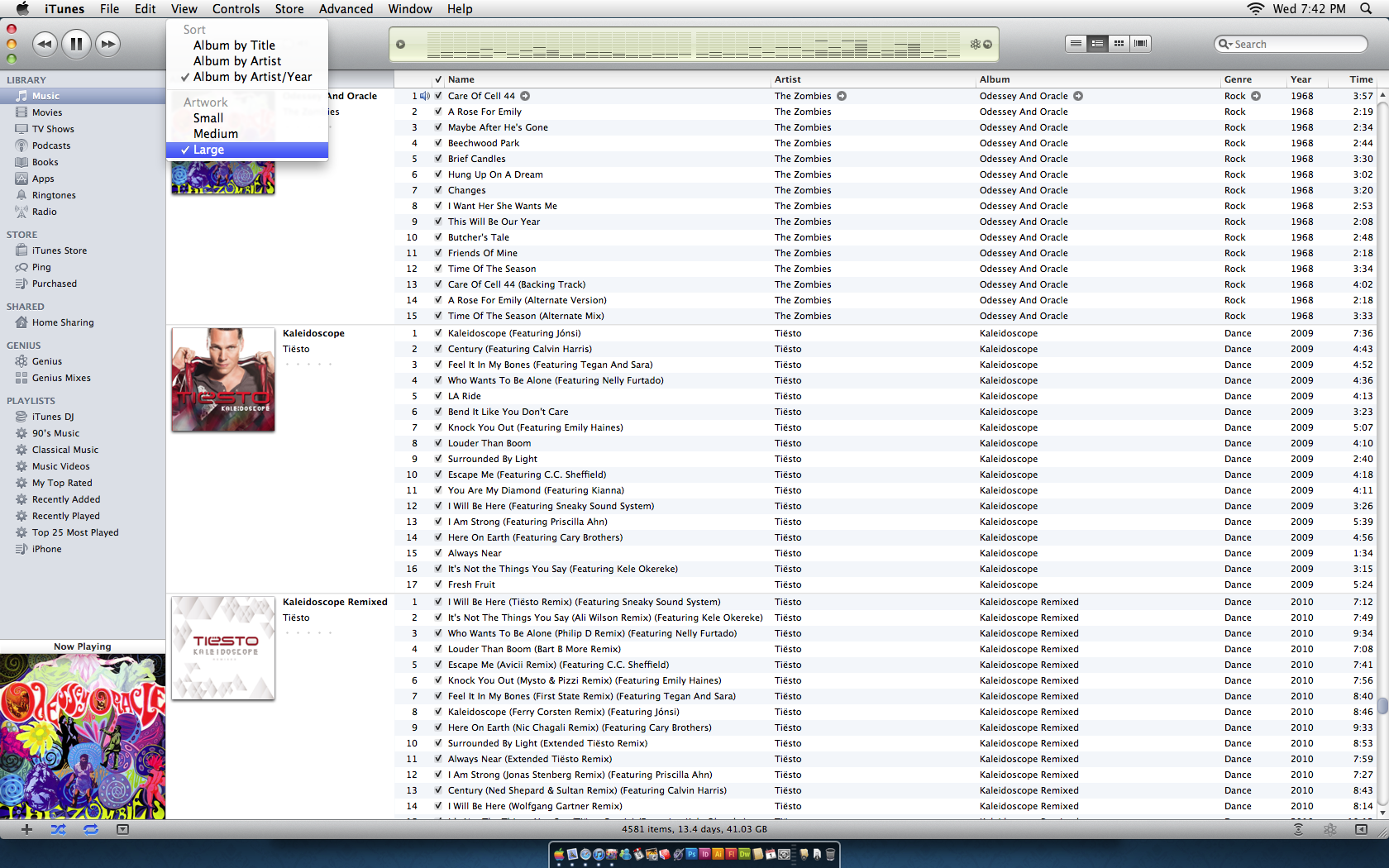The image size is (1389, 868).
Task: Uncheck the song LA Ride
Action: [438, 396]
